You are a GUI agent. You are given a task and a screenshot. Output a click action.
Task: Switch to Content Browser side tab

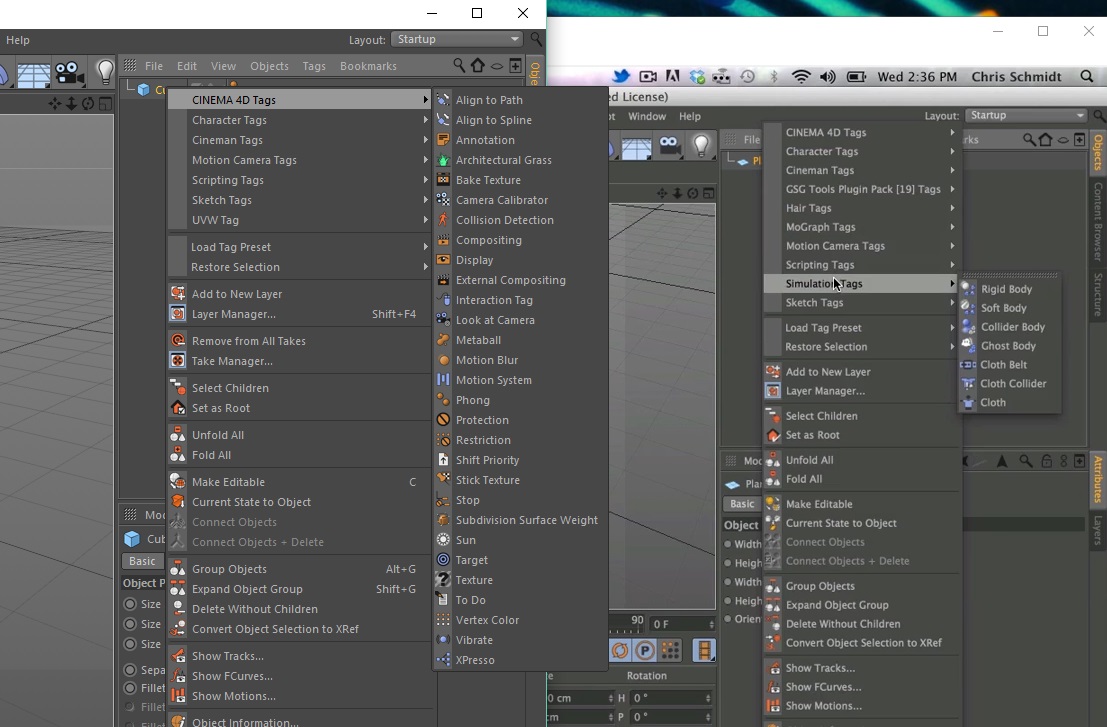coord(1098,222)
